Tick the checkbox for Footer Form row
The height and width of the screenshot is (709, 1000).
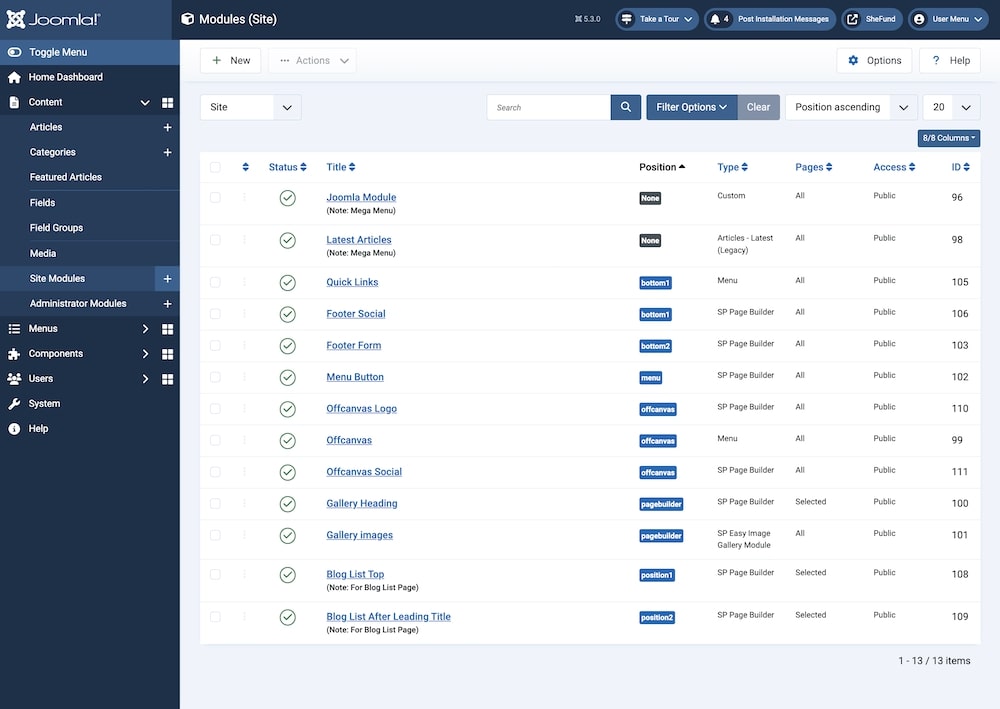215,345
